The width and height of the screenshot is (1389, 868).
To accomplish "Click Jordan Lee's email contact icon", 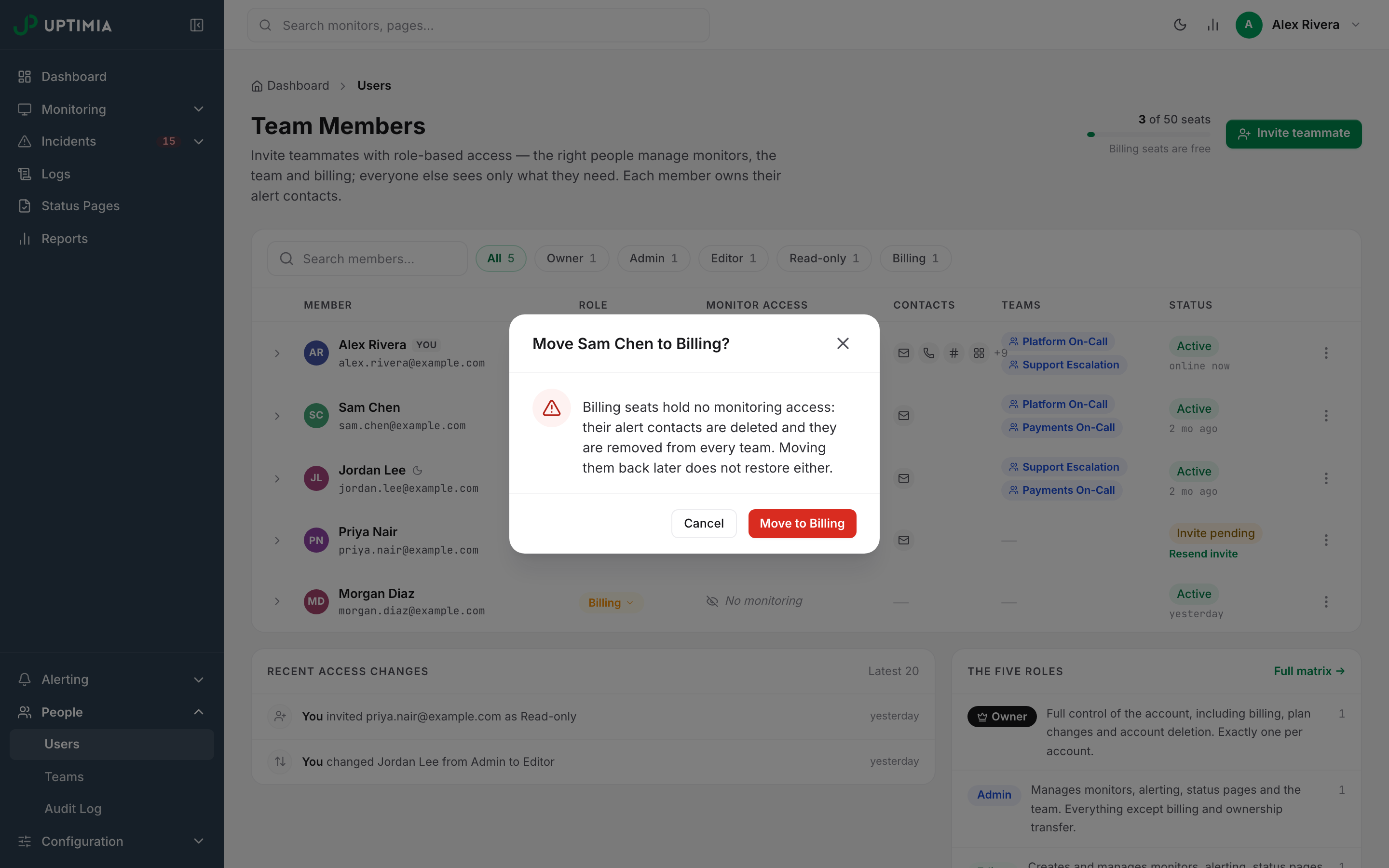I will [903, 478].
